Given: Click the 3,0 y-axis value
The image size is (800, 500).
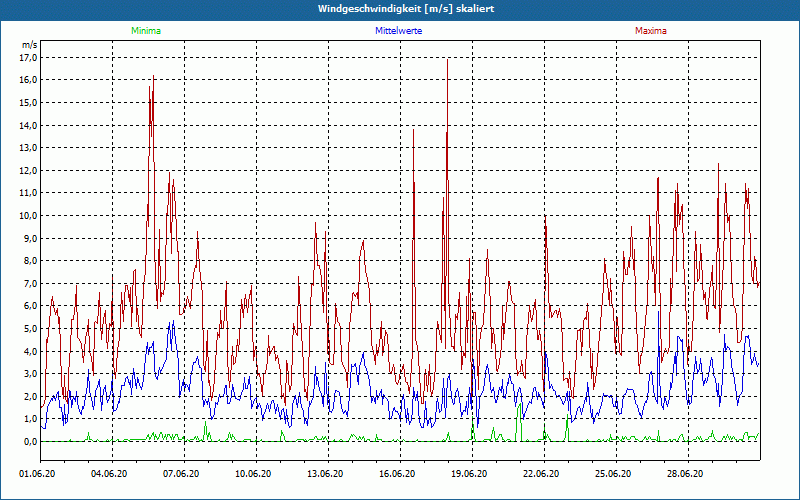Looking at the screenshot, I should 31,373.
